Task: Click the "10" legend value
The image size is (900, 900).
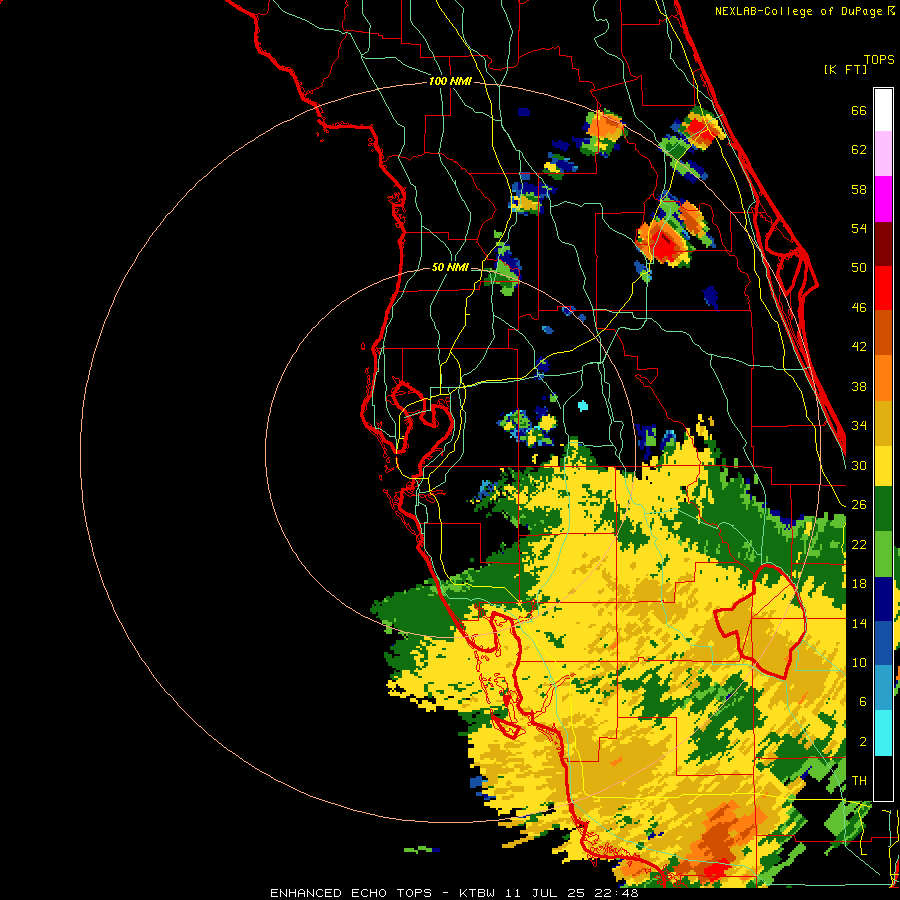Action: [x=859, y=663]
